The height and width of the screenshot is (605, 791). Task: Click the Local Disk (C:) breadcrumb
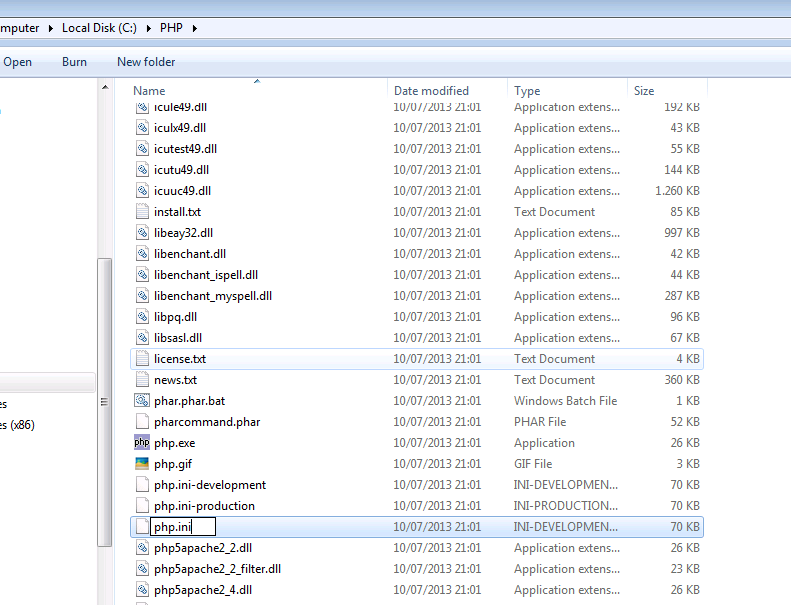pos(99,28)
